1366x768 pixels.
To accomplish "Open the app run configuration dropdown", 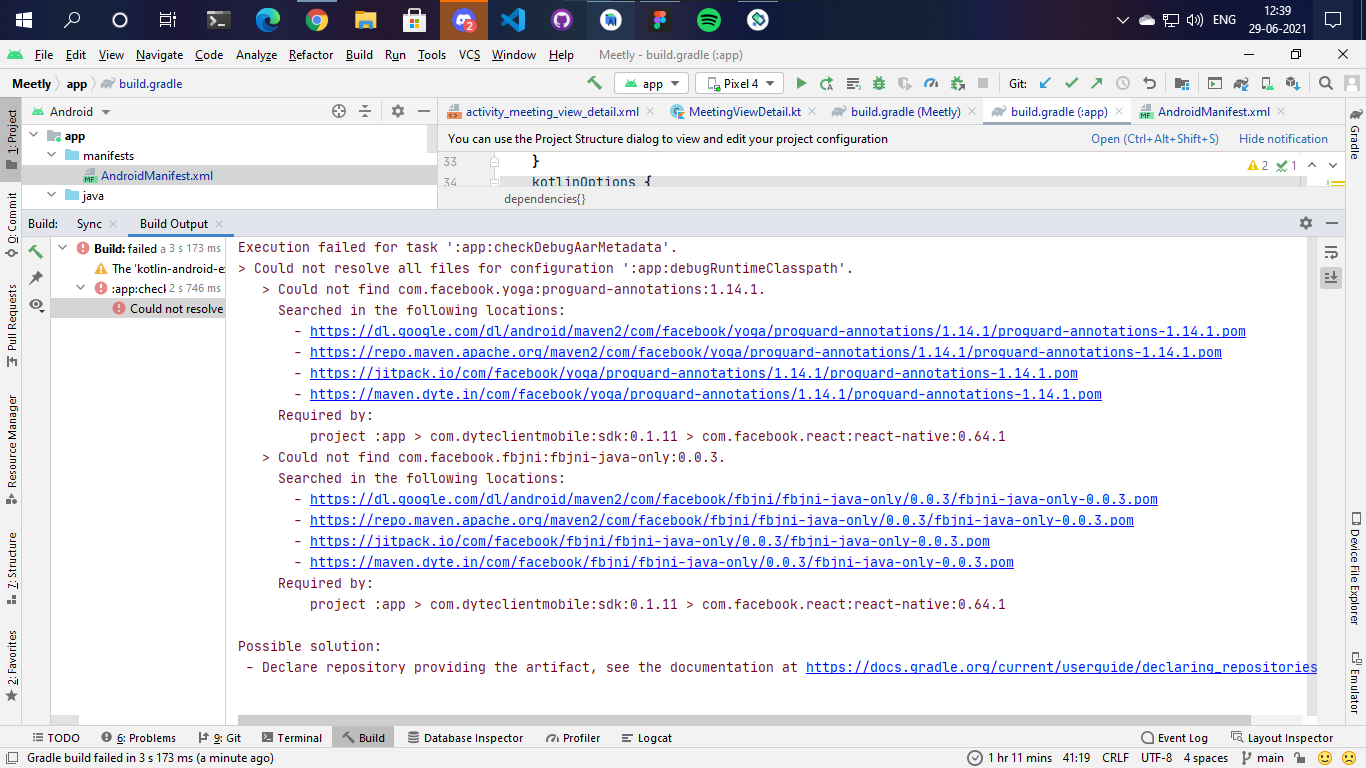I will 651,84.
